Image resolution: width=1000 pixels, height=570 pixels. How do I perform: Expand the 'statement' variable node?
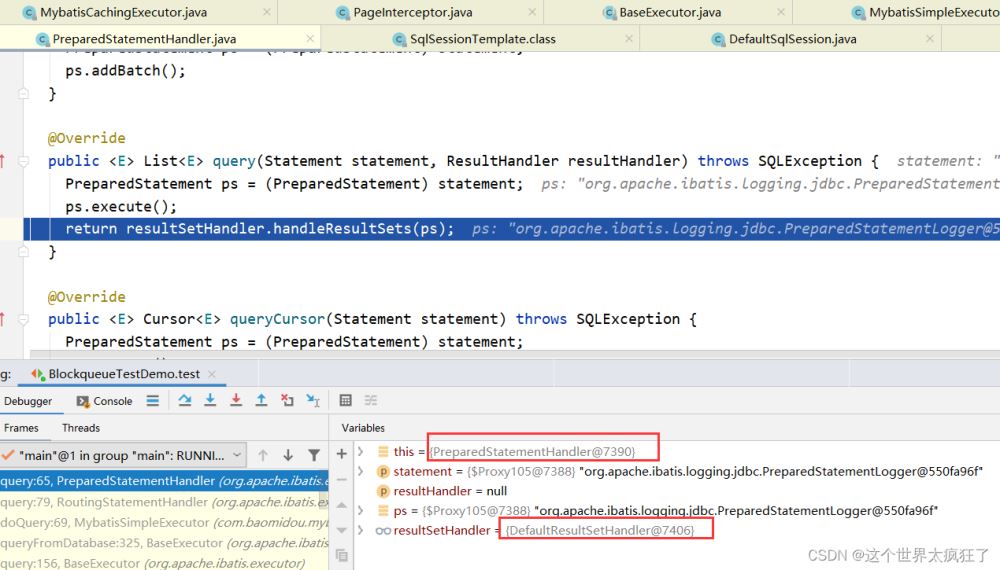pyautogui.click(x=361, y=471)
